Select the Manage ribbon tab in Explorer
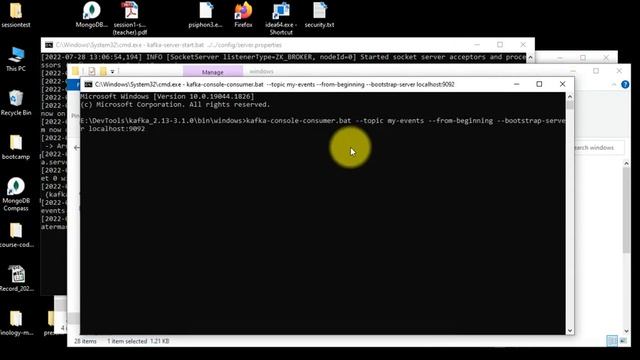The width and height of the screenshot is (640, 360). click(213, 71)
